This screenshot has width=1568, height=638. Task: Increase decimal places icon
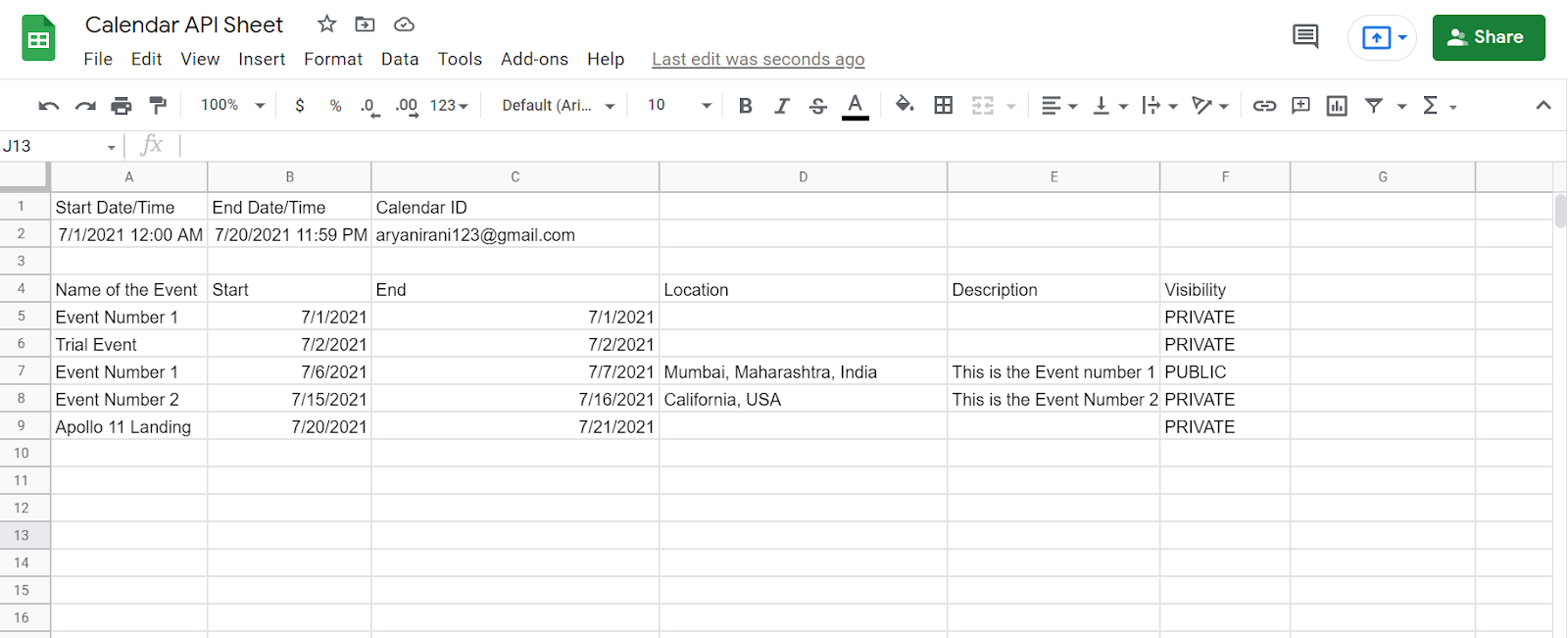[407, 106]
